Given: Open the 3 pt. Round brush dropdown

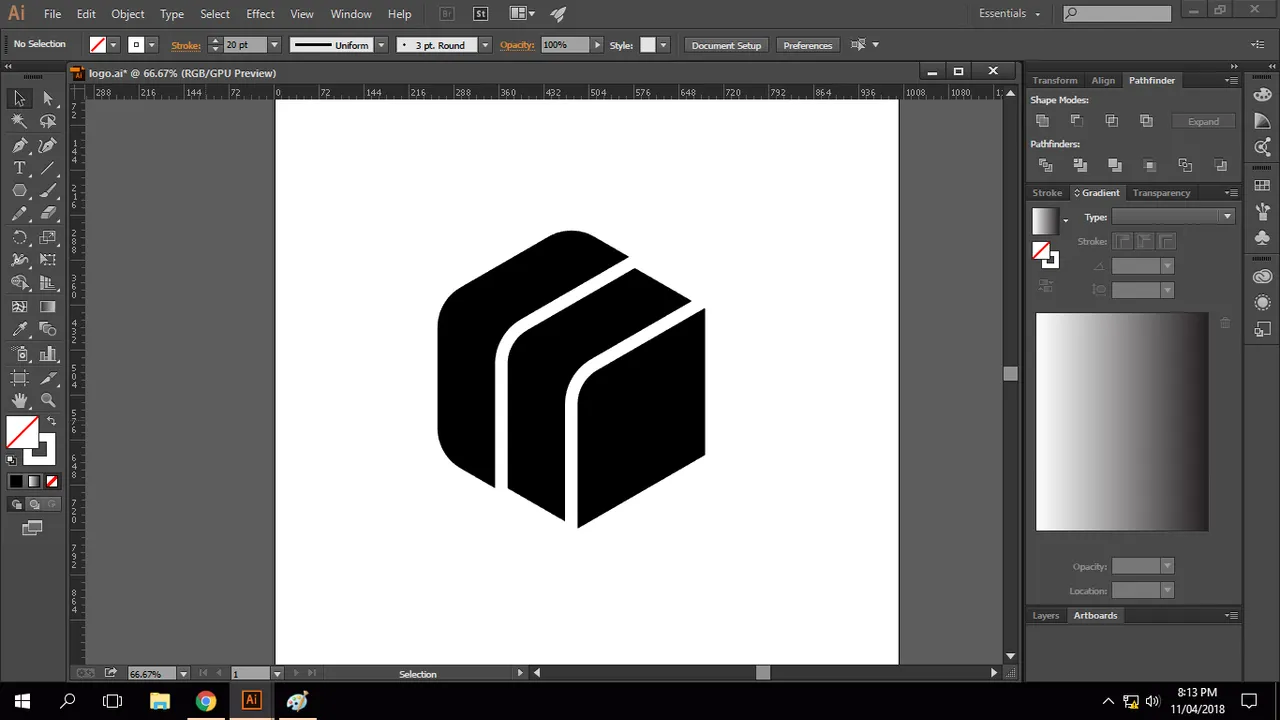Looking at the screenshot, I should (485, 45).
